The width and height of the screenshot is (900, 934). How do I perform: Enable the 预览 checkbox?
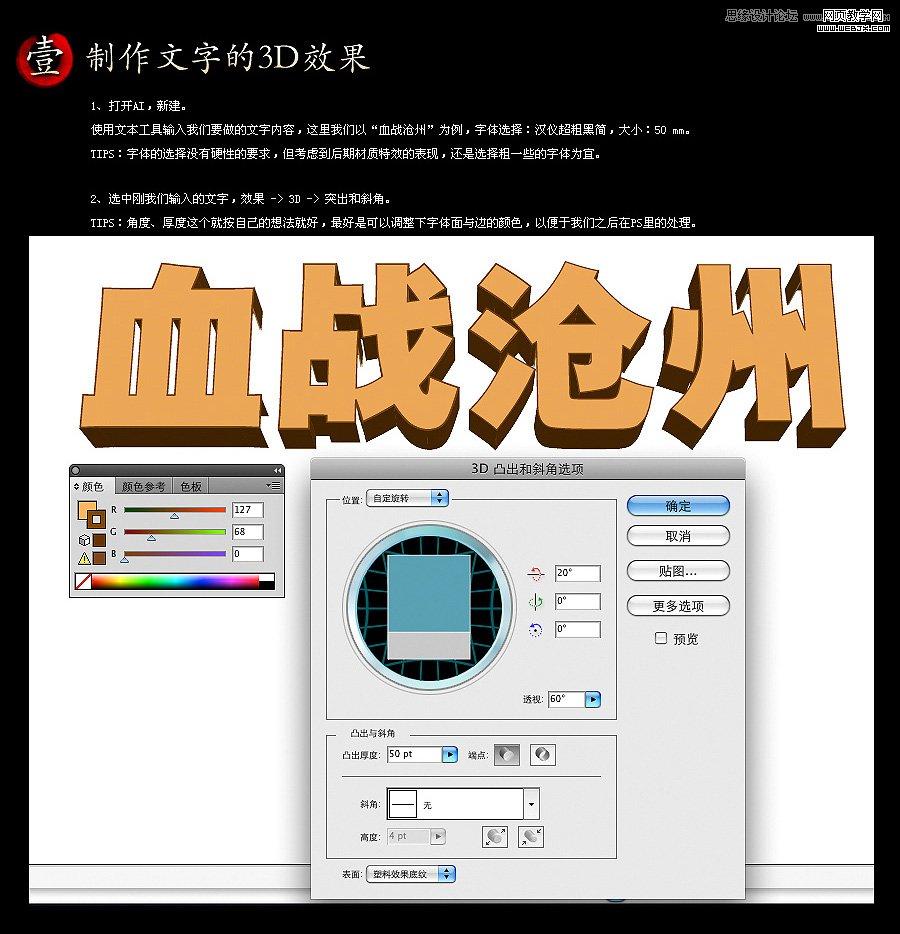click(661, 639)
